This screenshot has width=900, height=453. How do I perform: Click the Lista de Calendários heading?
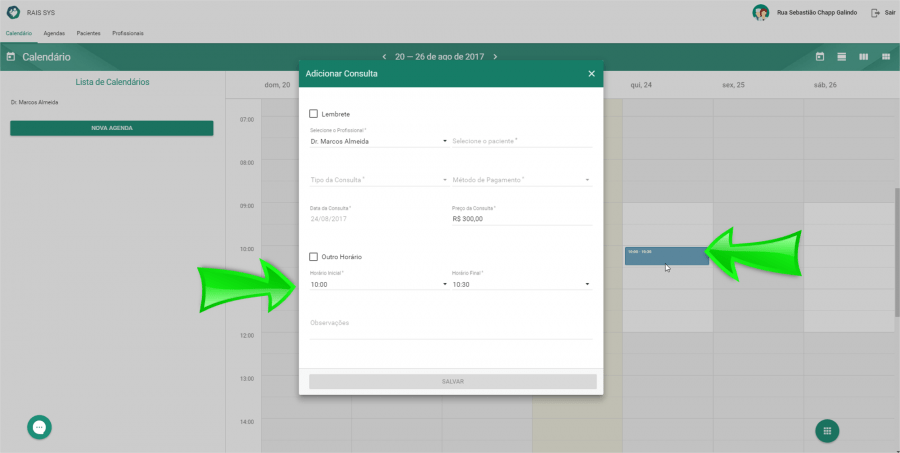tap(112, 82)
